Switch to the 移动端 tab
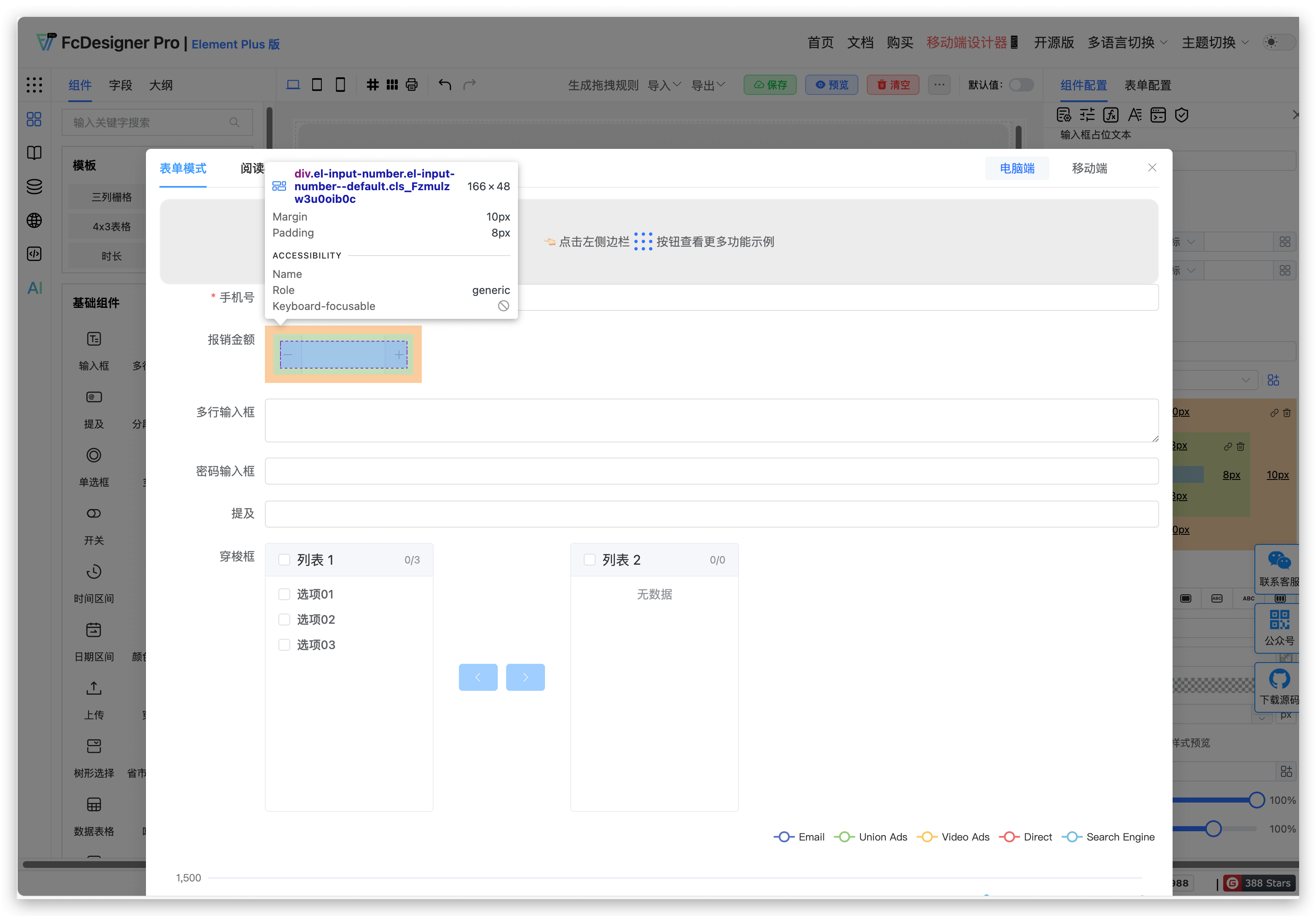The width and height of the screenshot is (1316, 916). pyautogui.click(x=1089, y=168)
